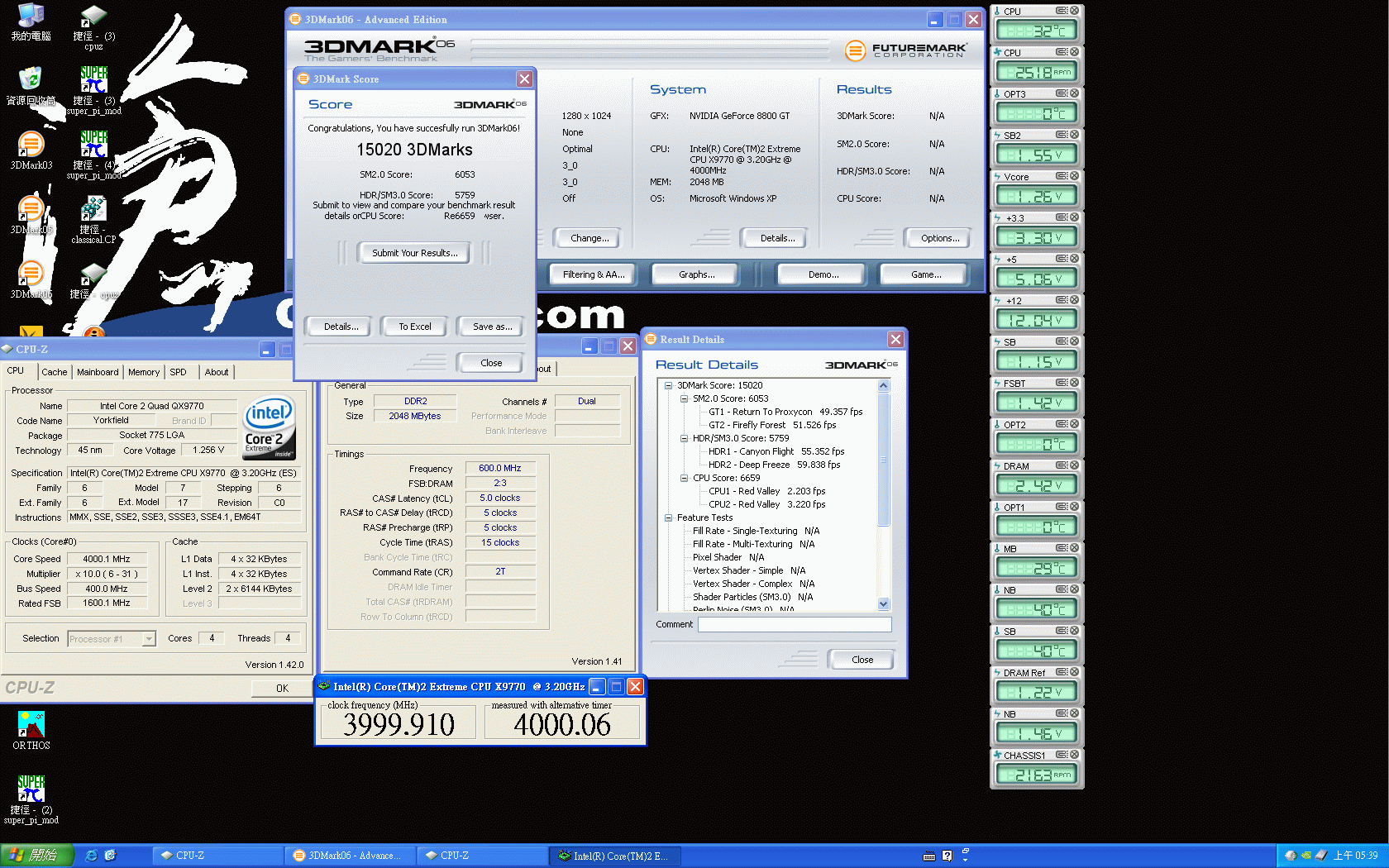
Task: Collapse the Feature Tests tree node
Action: (x=669, y=517)
